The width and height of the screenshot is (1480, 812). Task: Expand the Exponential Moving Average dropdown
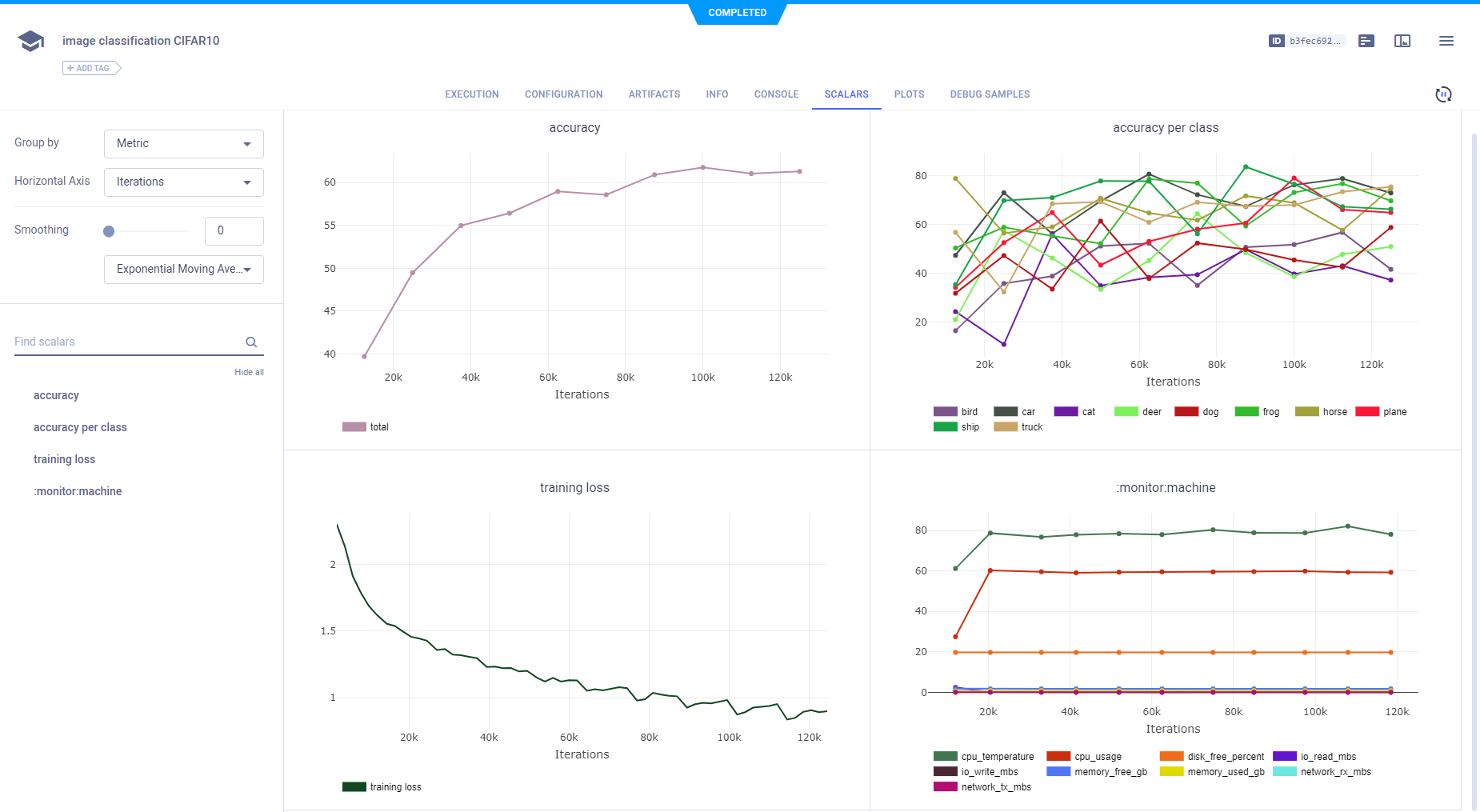point(184,270)
